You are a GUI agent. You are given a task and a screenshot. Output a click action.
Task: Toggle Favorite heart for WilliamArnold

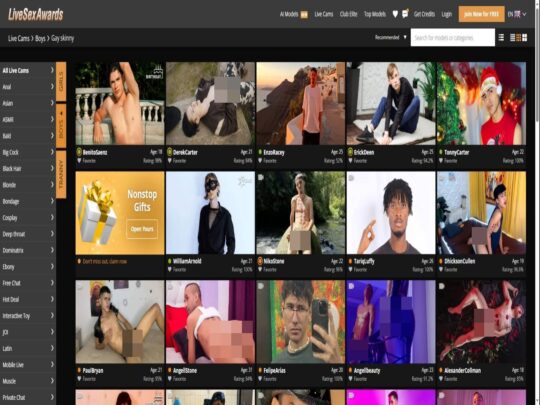click(170, 270)
